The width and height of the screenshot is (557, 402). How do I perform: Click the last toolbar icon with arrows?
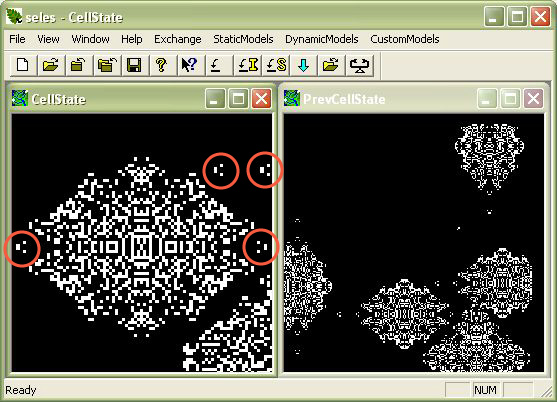tap(359, 65)
